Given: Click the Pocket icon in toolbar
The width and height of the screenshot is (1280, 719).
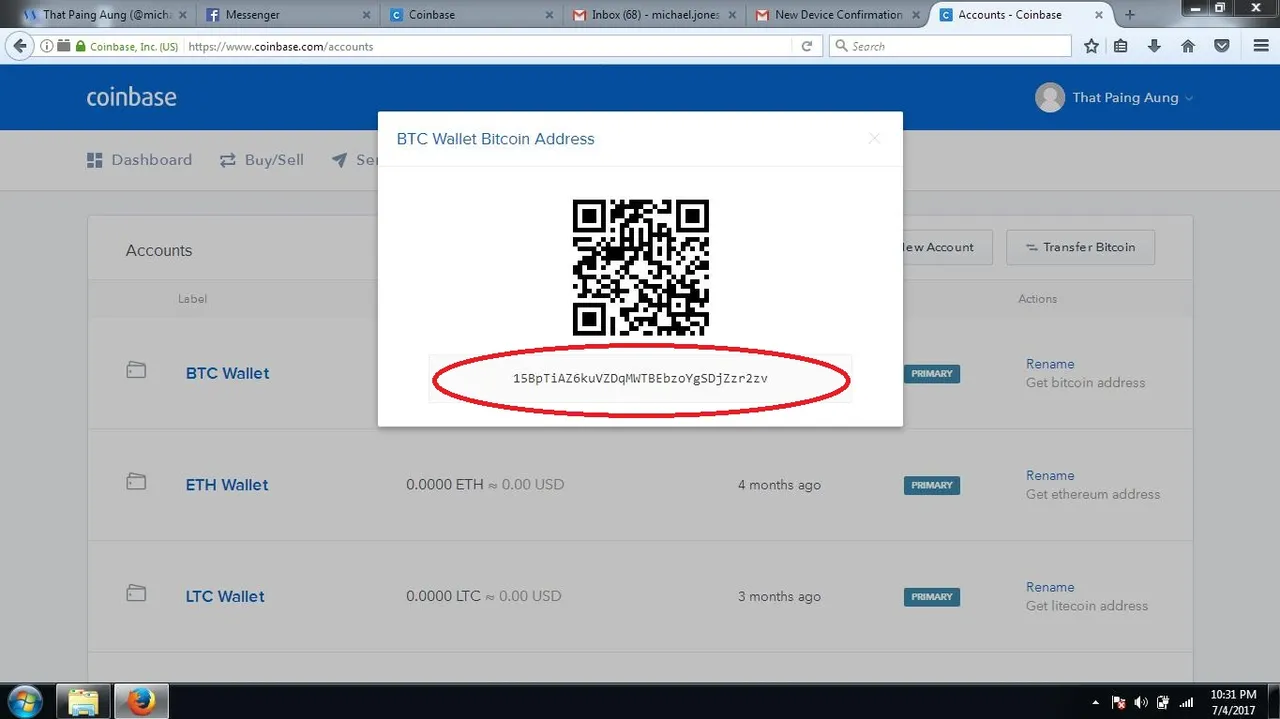Looking at the screenshot, I should pos(1222,46).
